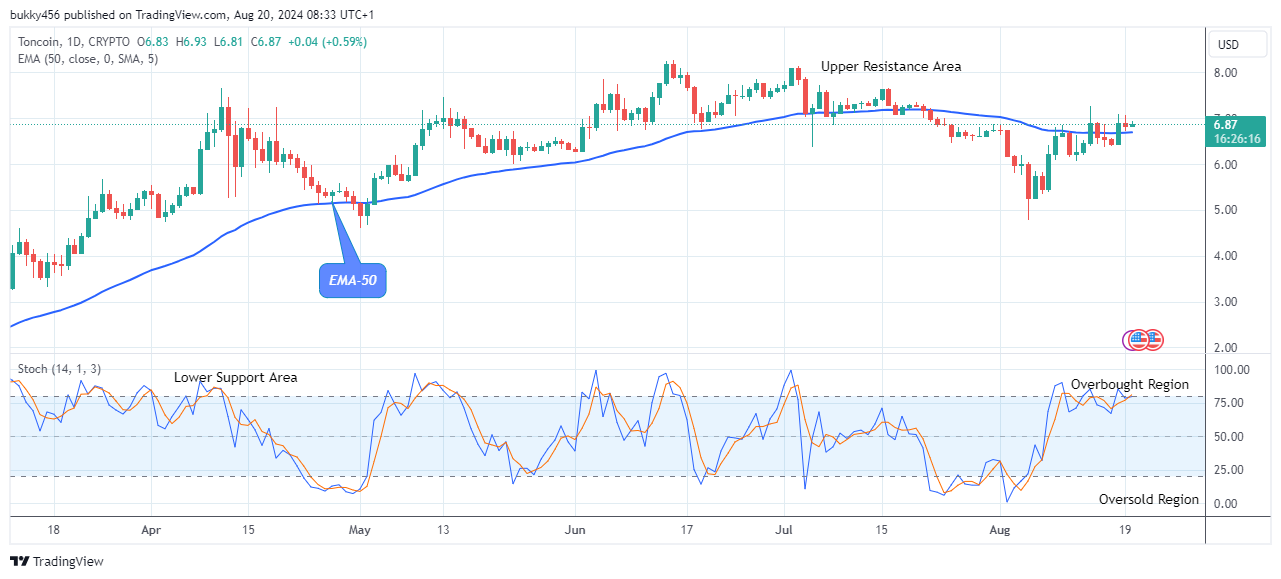The width and height of the screenshot is (1281, 579).
Task: Click the 'Lower Support Area' text annotation
Action: point(235,377)
